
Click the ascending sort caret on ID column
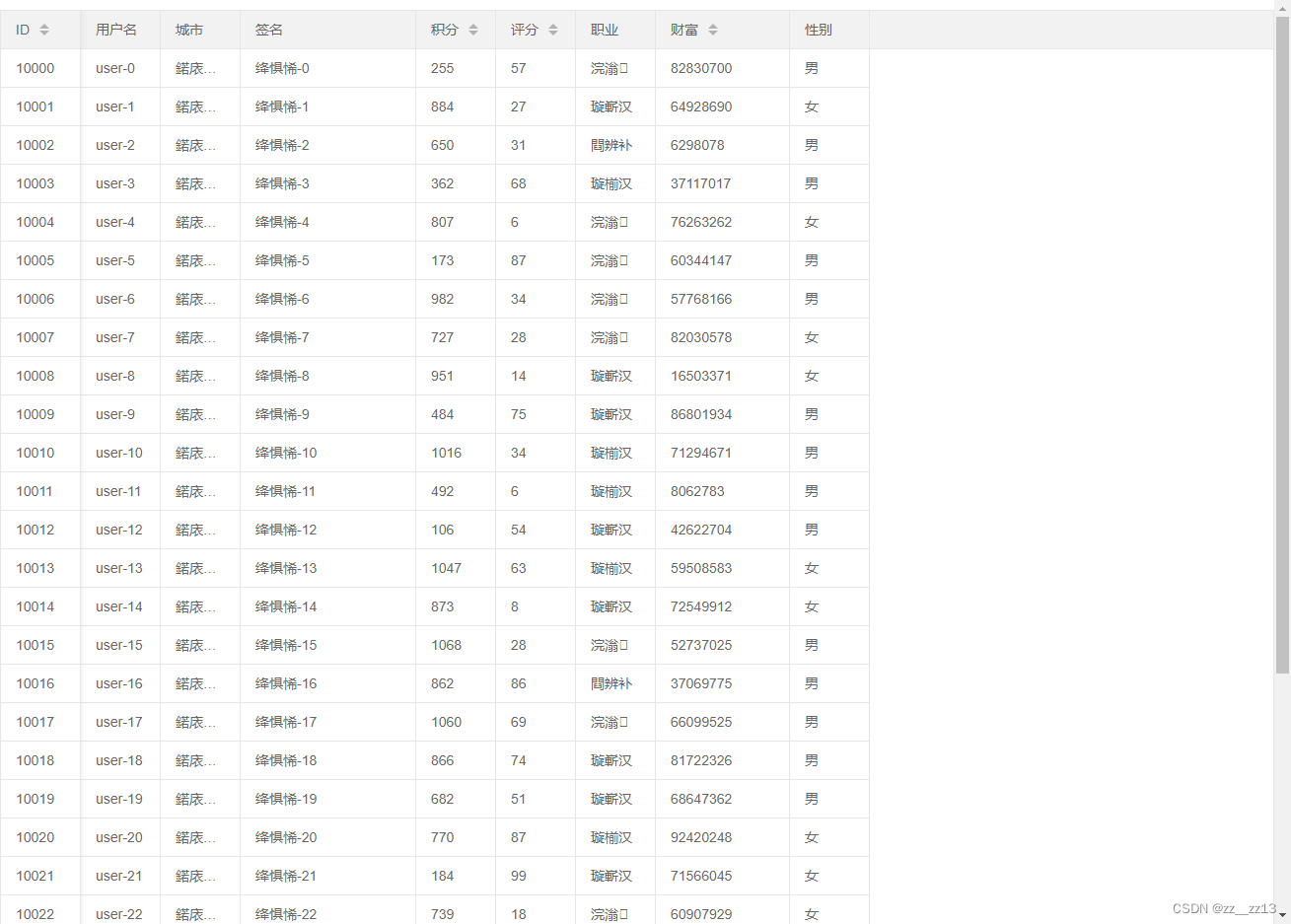pyautogui.click(x=43, y=25)
